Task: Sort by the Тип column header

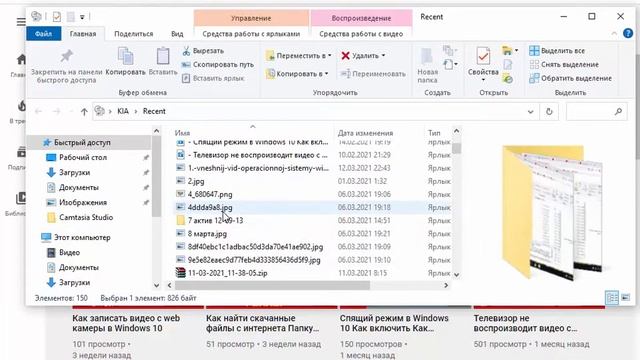Action: point(434,133)
